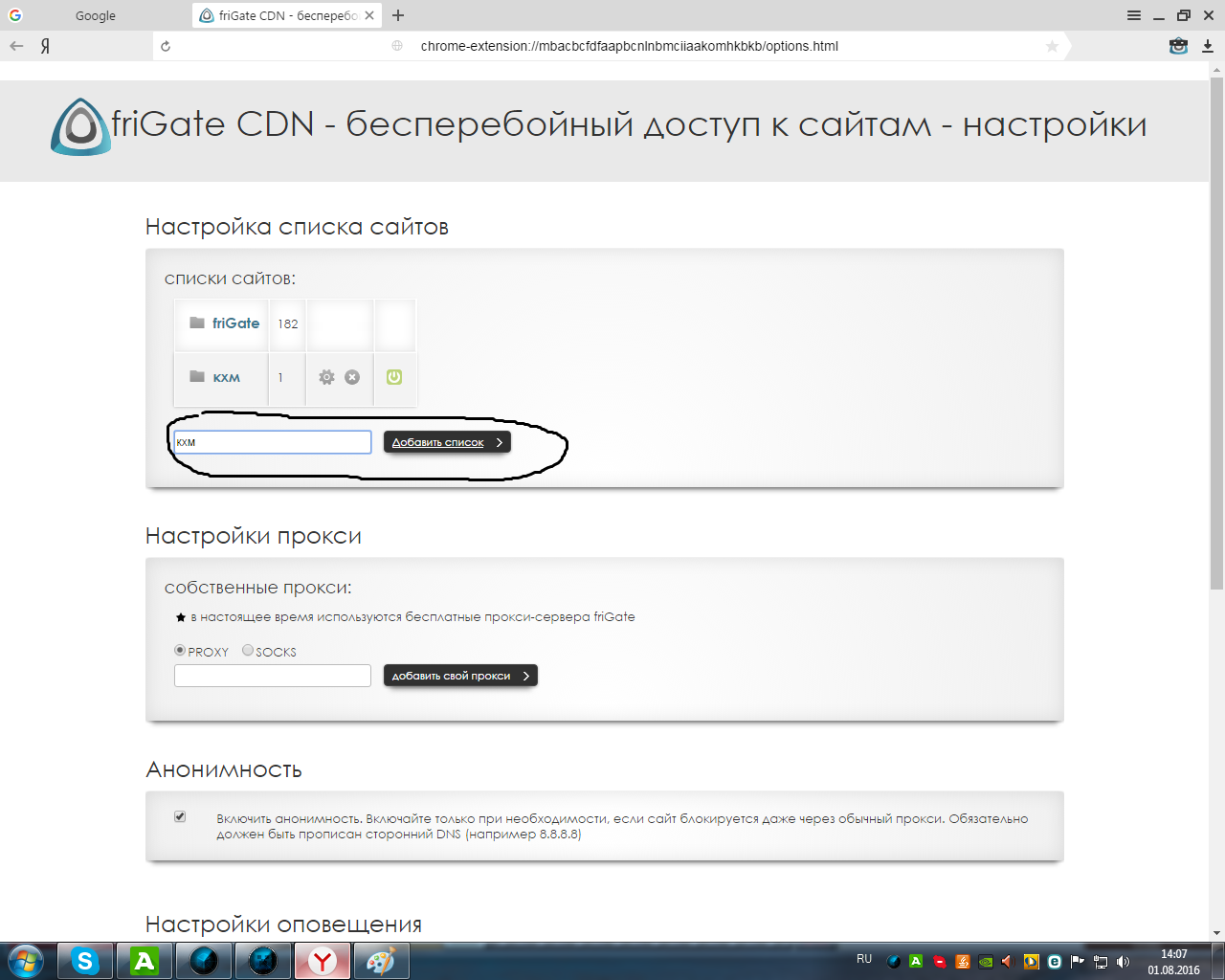The image size is (1225, 980).
Task: Reload the page with the refresh icon
Action: (x=166, y=46)
